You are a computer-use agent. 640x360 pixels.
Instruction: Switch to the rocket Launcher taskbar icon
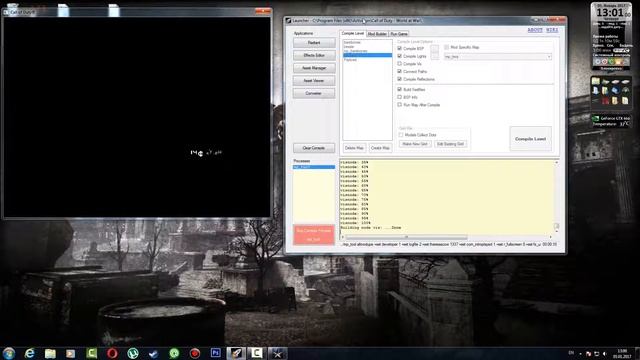point(236,353)
